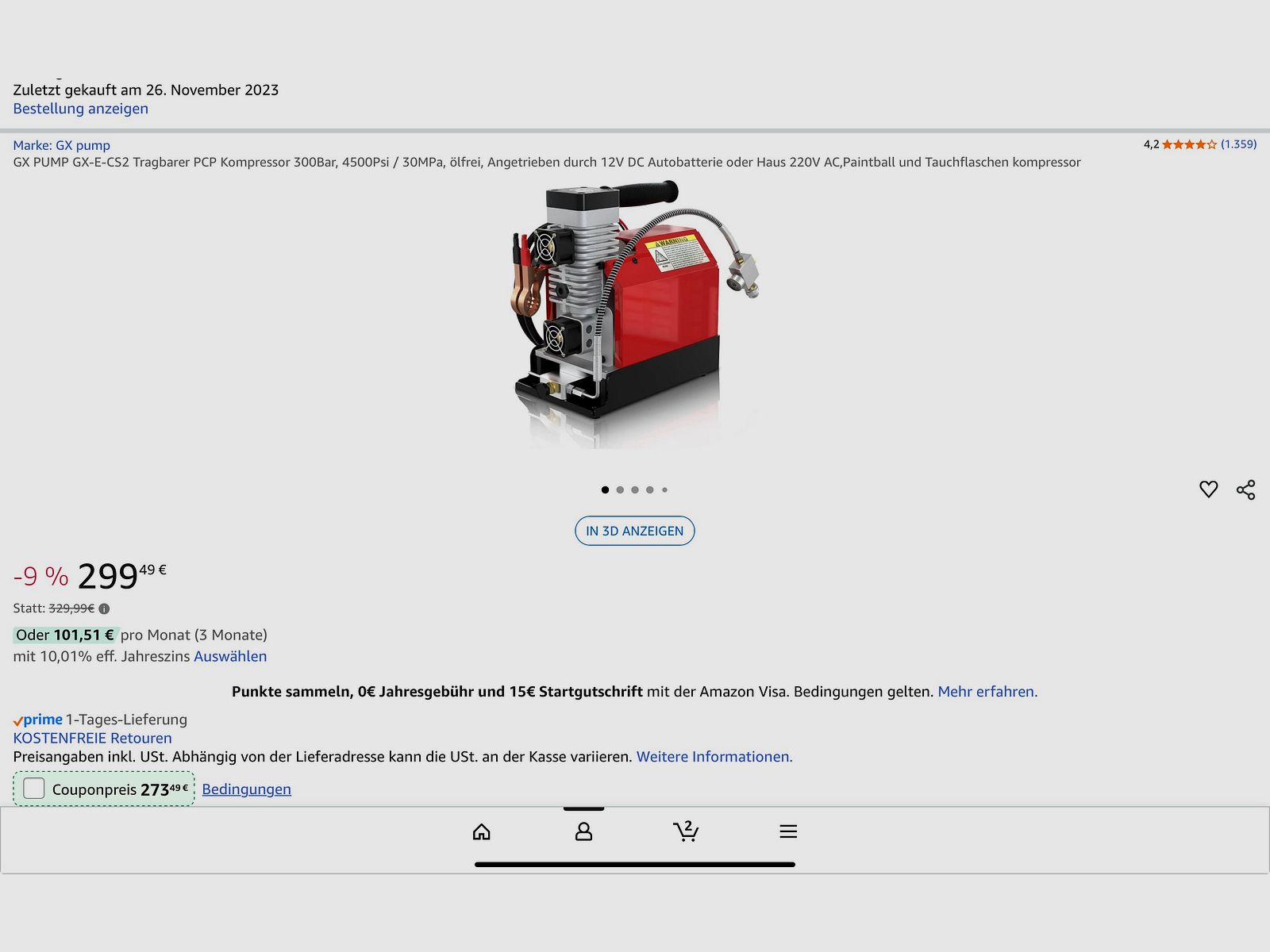Click the star rating icons
This screenshot has height=952, width=1270.
point(1189,144)
